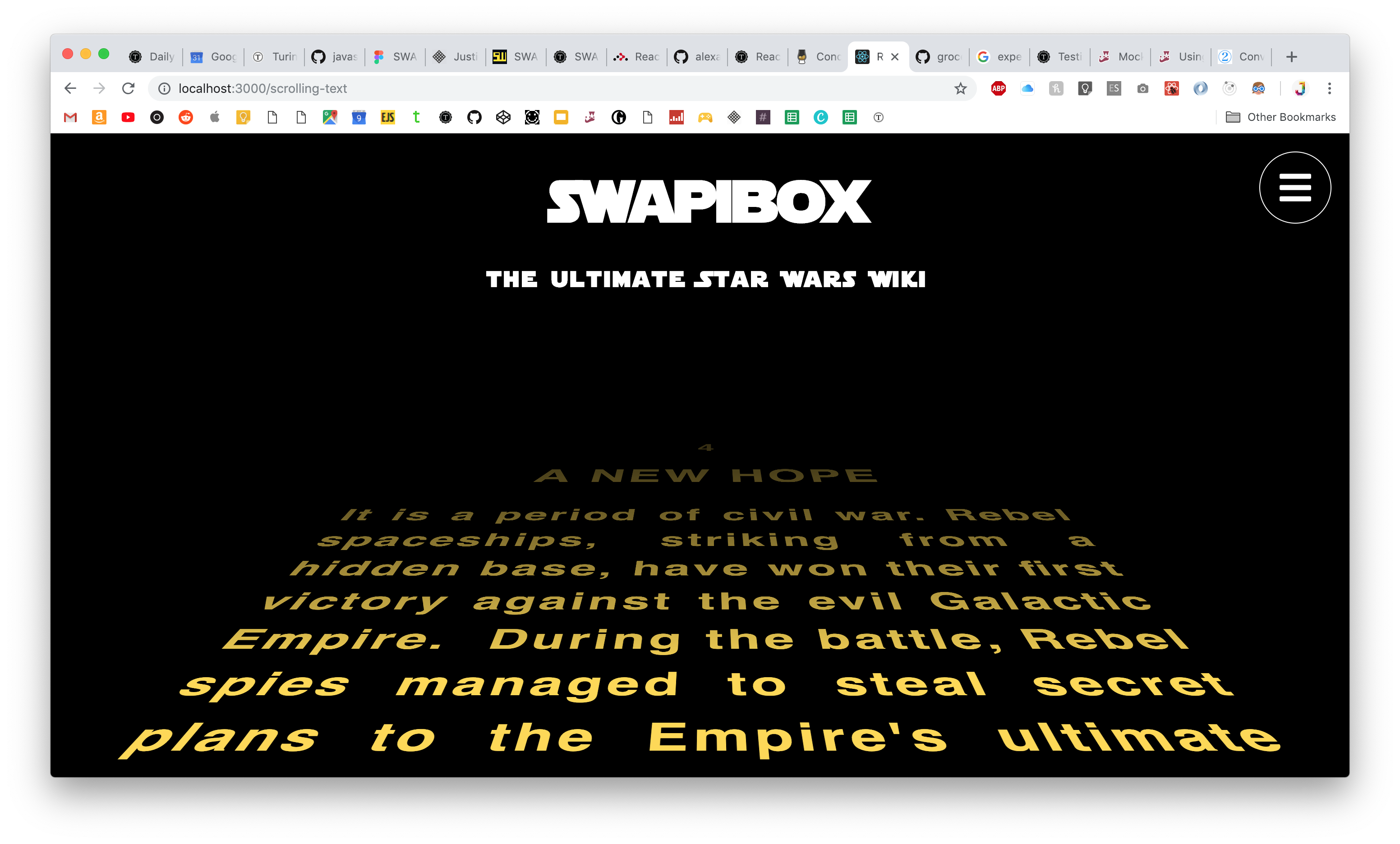The width and height of the screenshot is (1400, 844).
Task: Switch to the Justi tab
Action: tap(455, 57)
